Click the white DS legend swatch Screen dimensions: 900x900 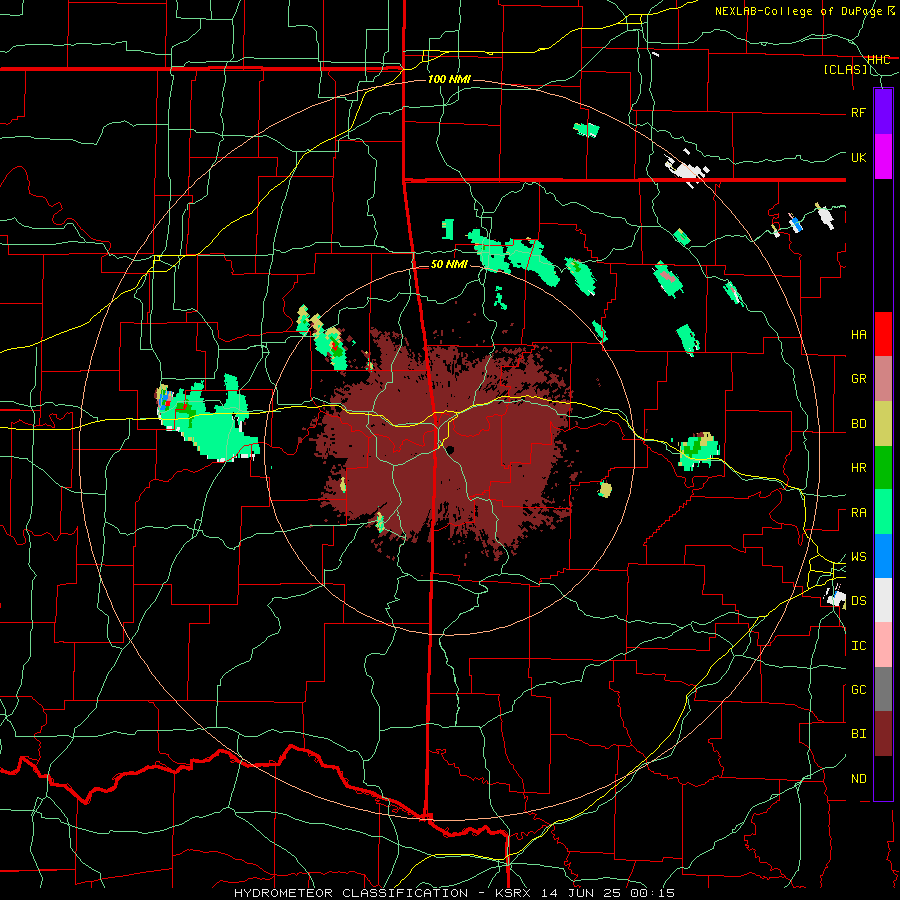(883, 600)
